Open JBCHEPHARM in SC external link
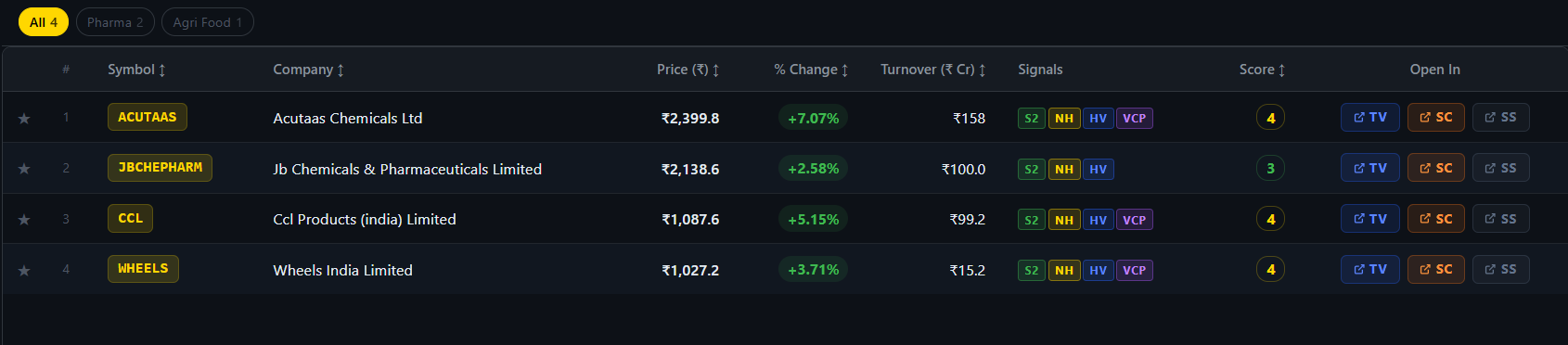This screenshot has height=345, width=1568. tap(1435, 168)
